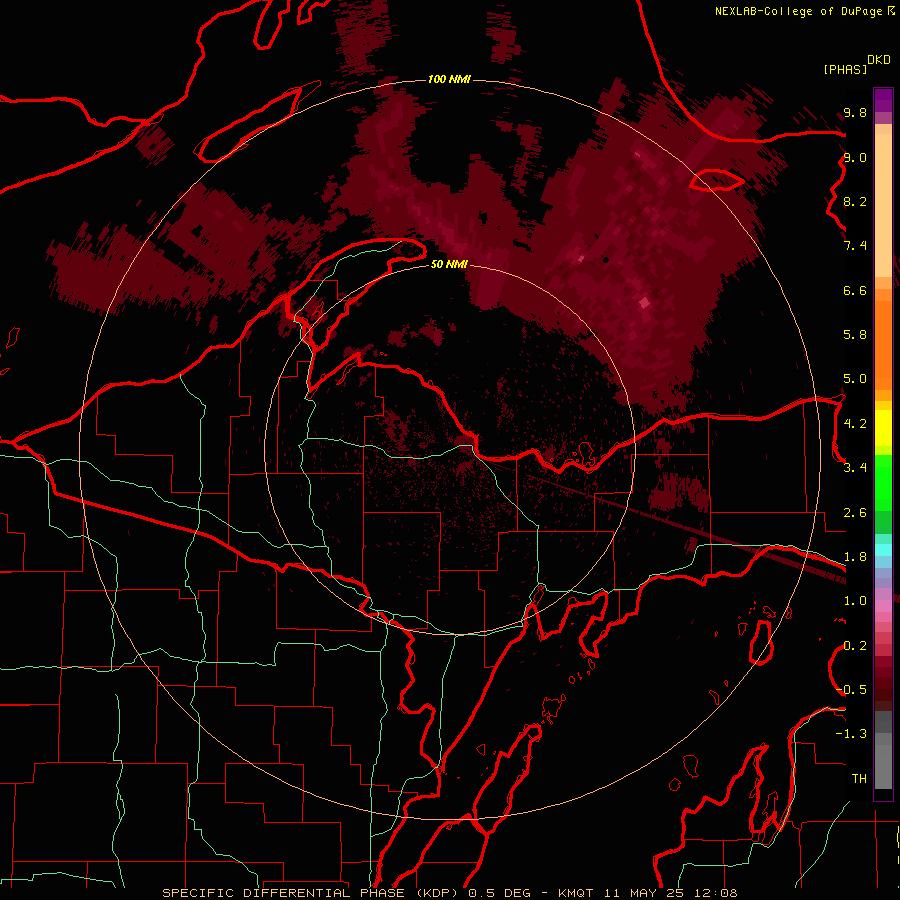
Task: Select the pink segment of the color bar
Action: [x=883, y=606]
